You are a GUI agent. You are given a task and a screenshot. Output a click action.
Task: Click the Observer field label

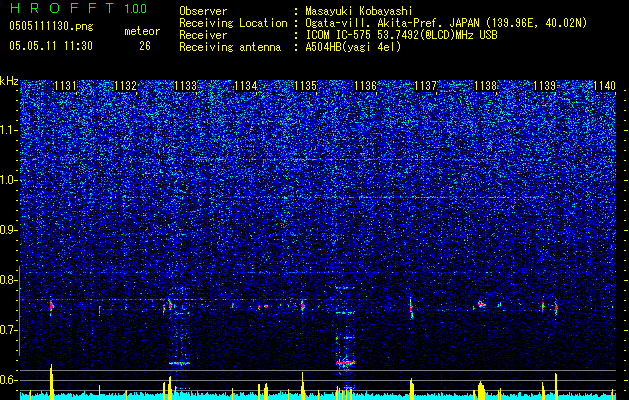click(x=203, y=11)
